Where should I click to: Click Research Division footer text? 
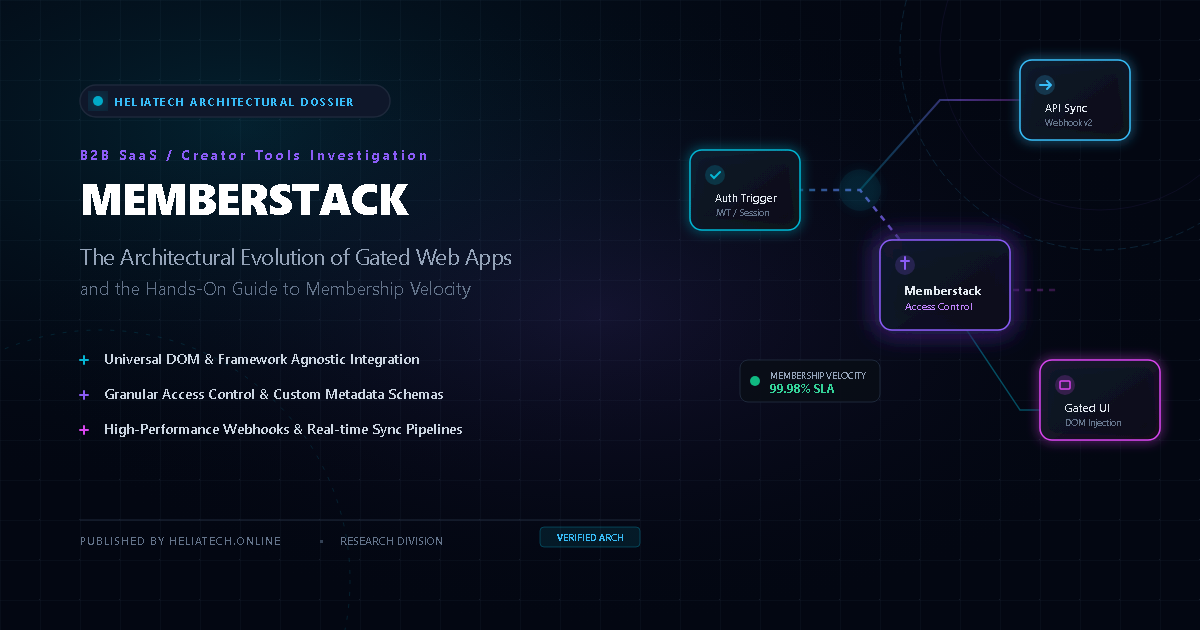point(391,541)
